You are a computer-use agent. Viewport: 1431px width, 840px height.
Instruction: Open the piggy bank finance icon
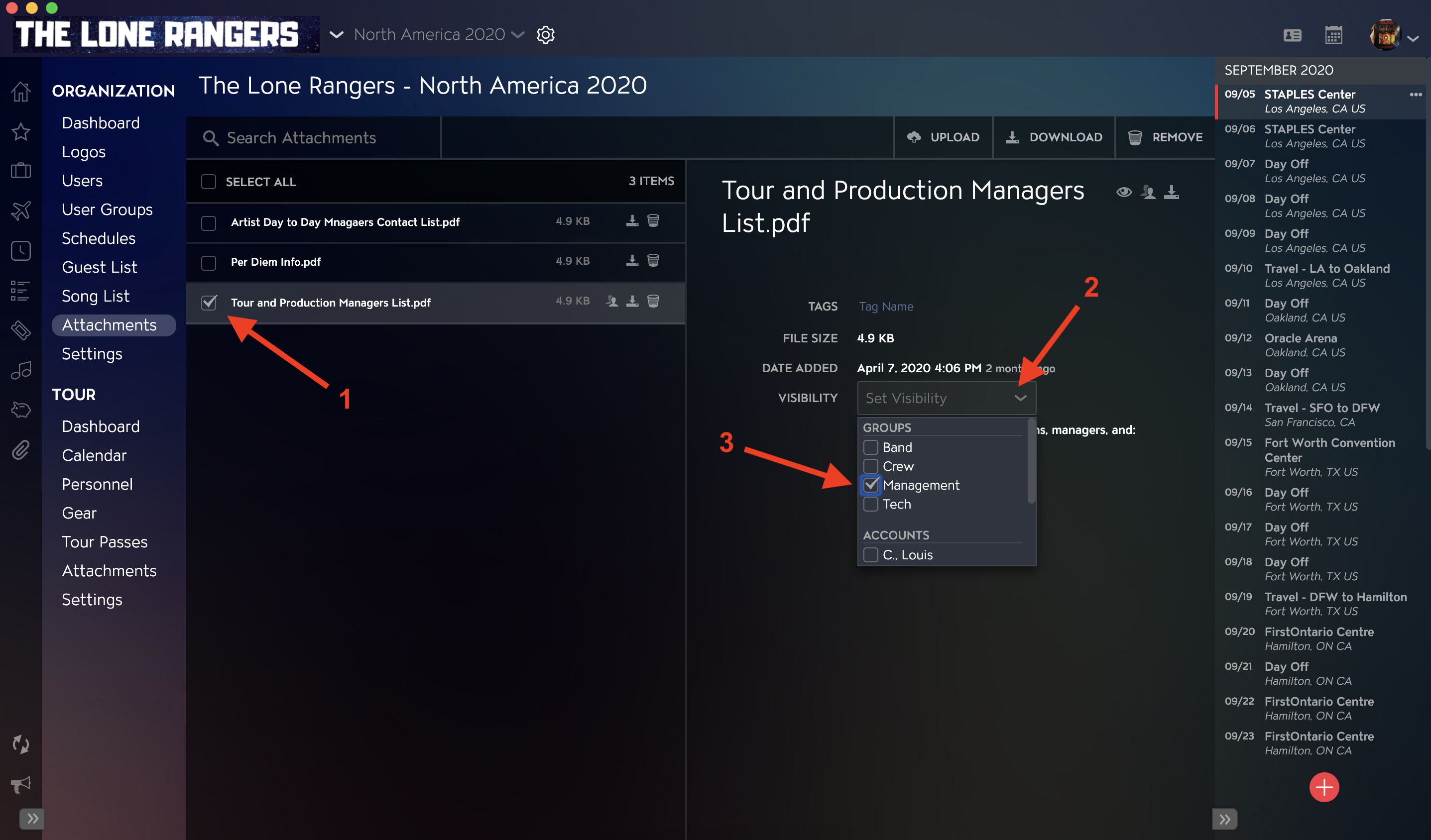coord(21,410)
